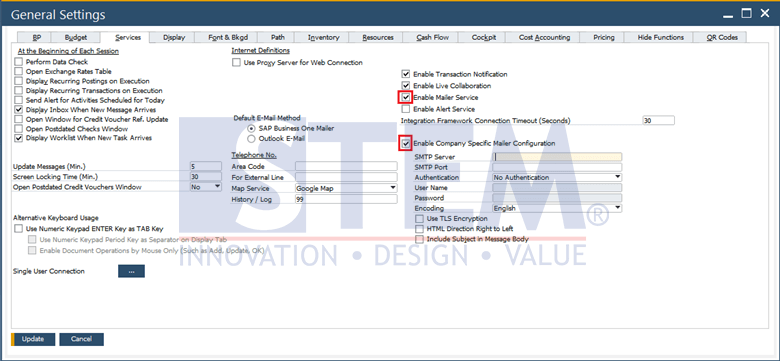This screenshot has width=780, height=361.
Task: Click the Area Code field
Action: tap(346, 167)
